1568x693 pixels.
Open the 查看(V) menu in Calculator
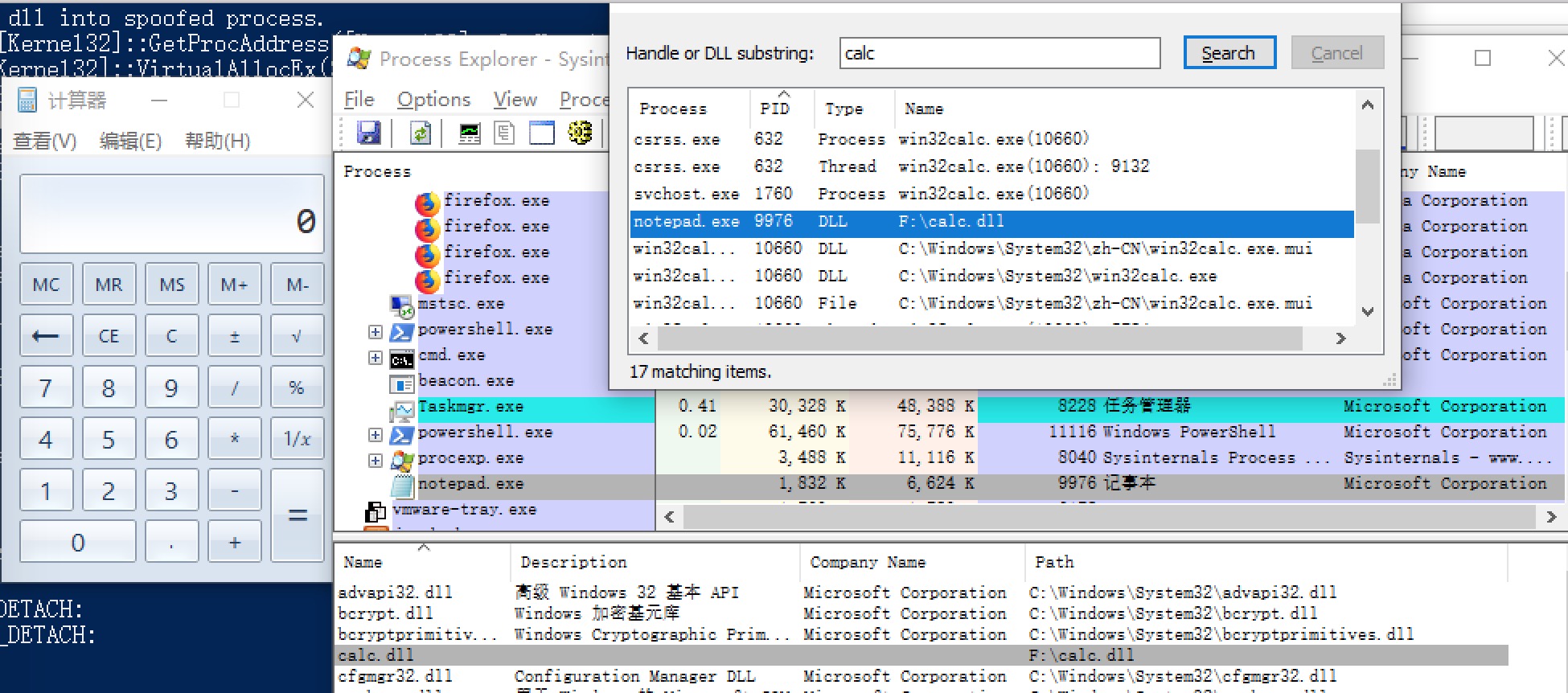click(45, 141)
